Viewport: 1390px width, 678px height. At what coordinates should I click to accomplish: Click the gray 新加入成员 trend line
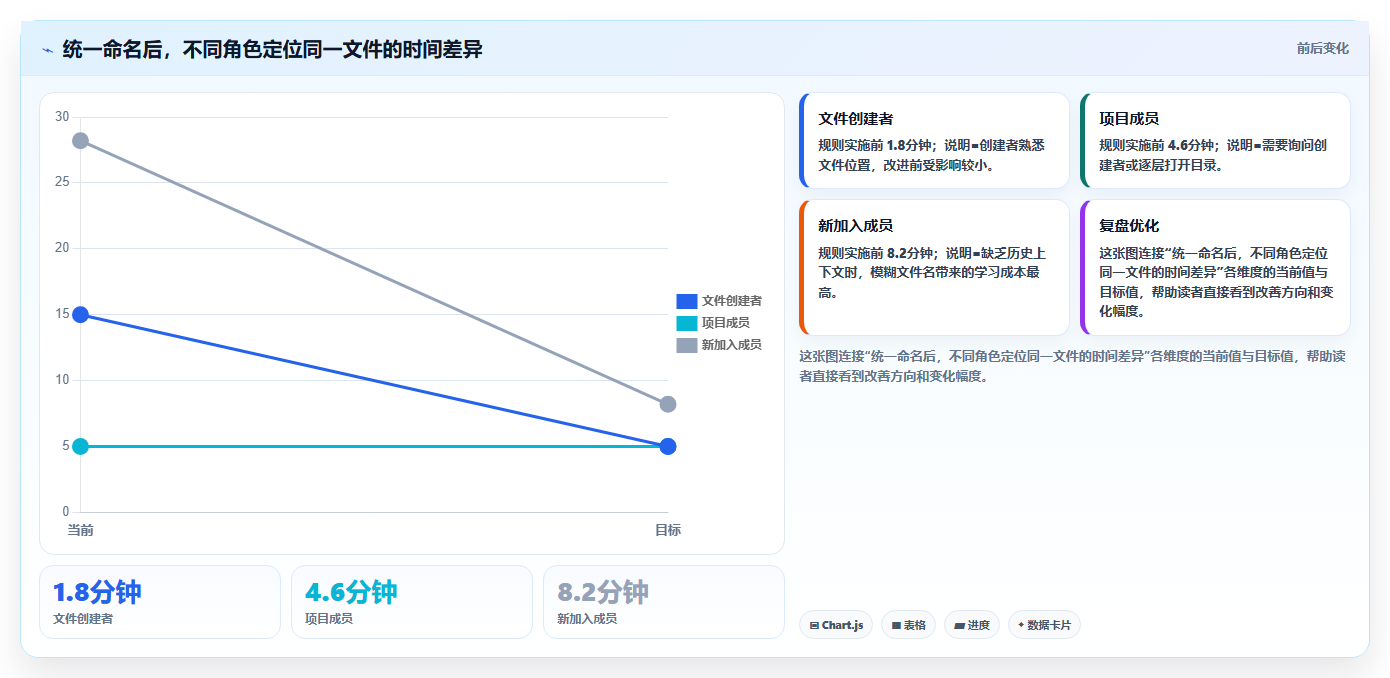(374, 273)
